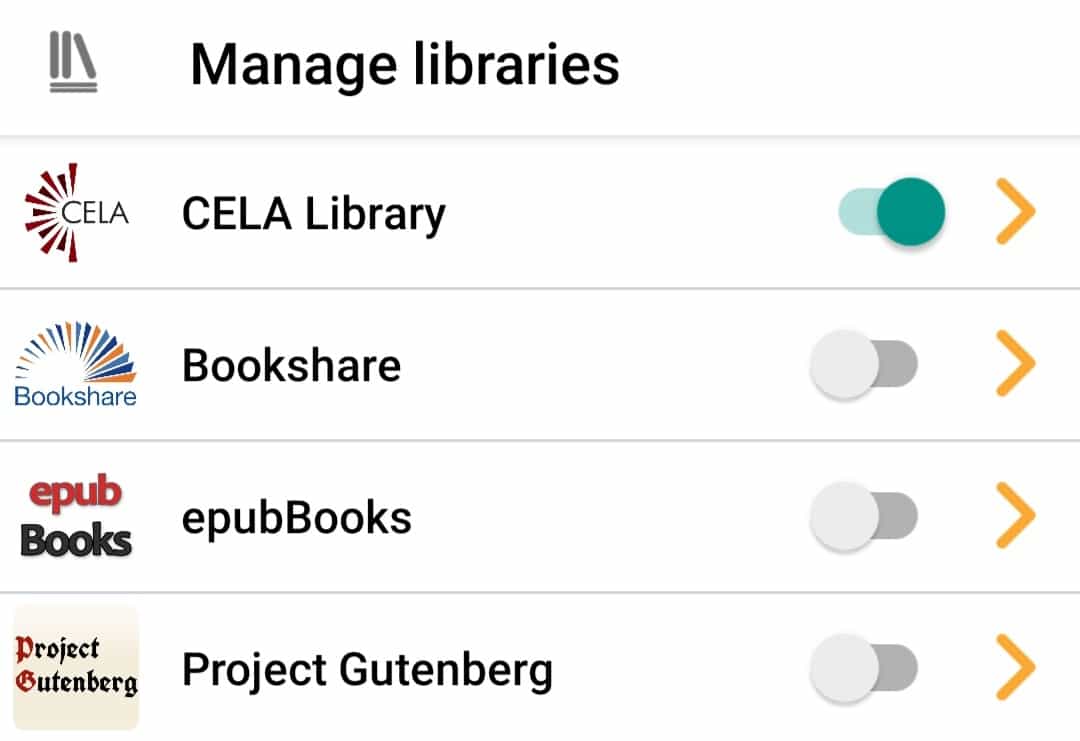Choose the Project Gutenberg entry label
The width and height of the screenshot is (1080, 741).
pyautogui.click(x=367, y=671)
